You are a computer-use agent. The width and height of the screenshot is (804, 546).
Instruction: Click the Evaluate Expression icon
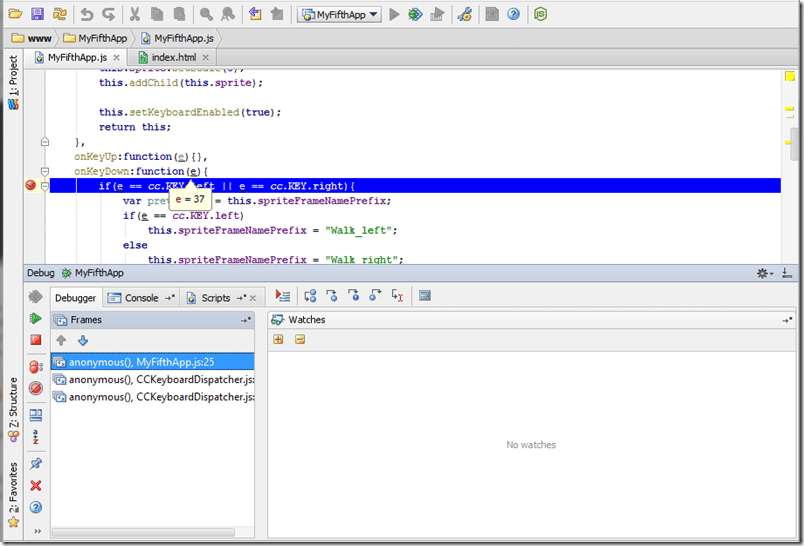425,296
